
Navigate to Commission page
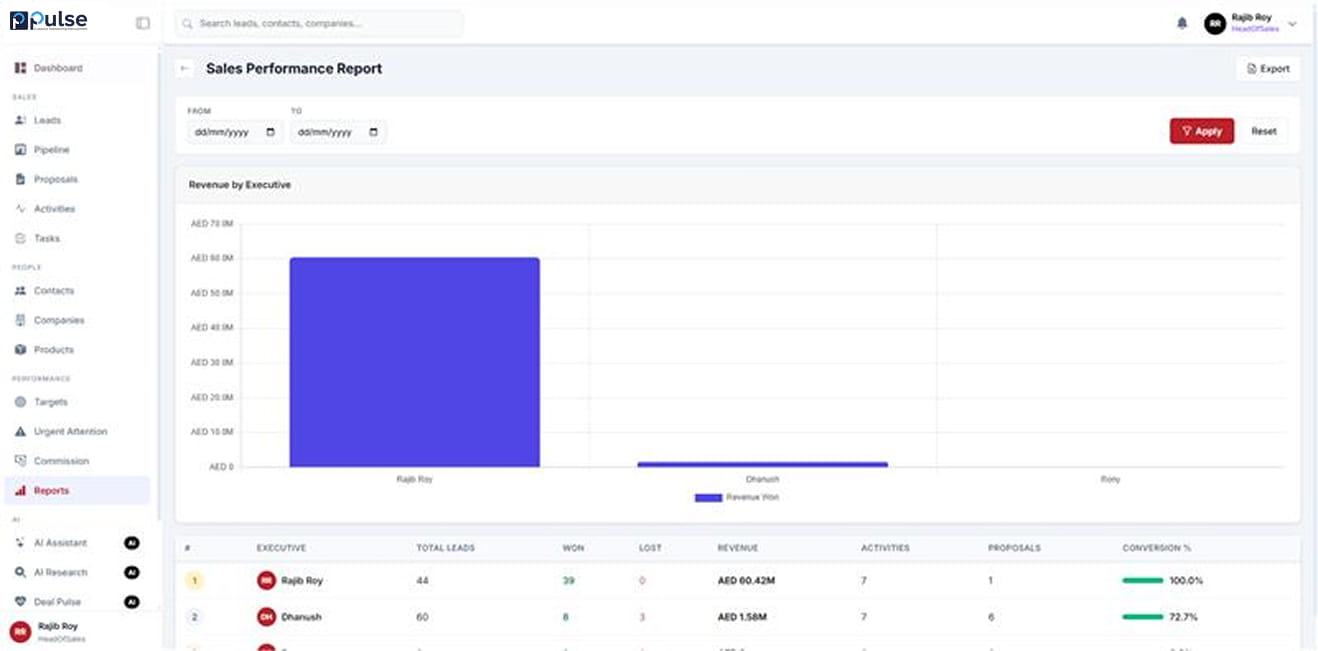coord(61,461)
